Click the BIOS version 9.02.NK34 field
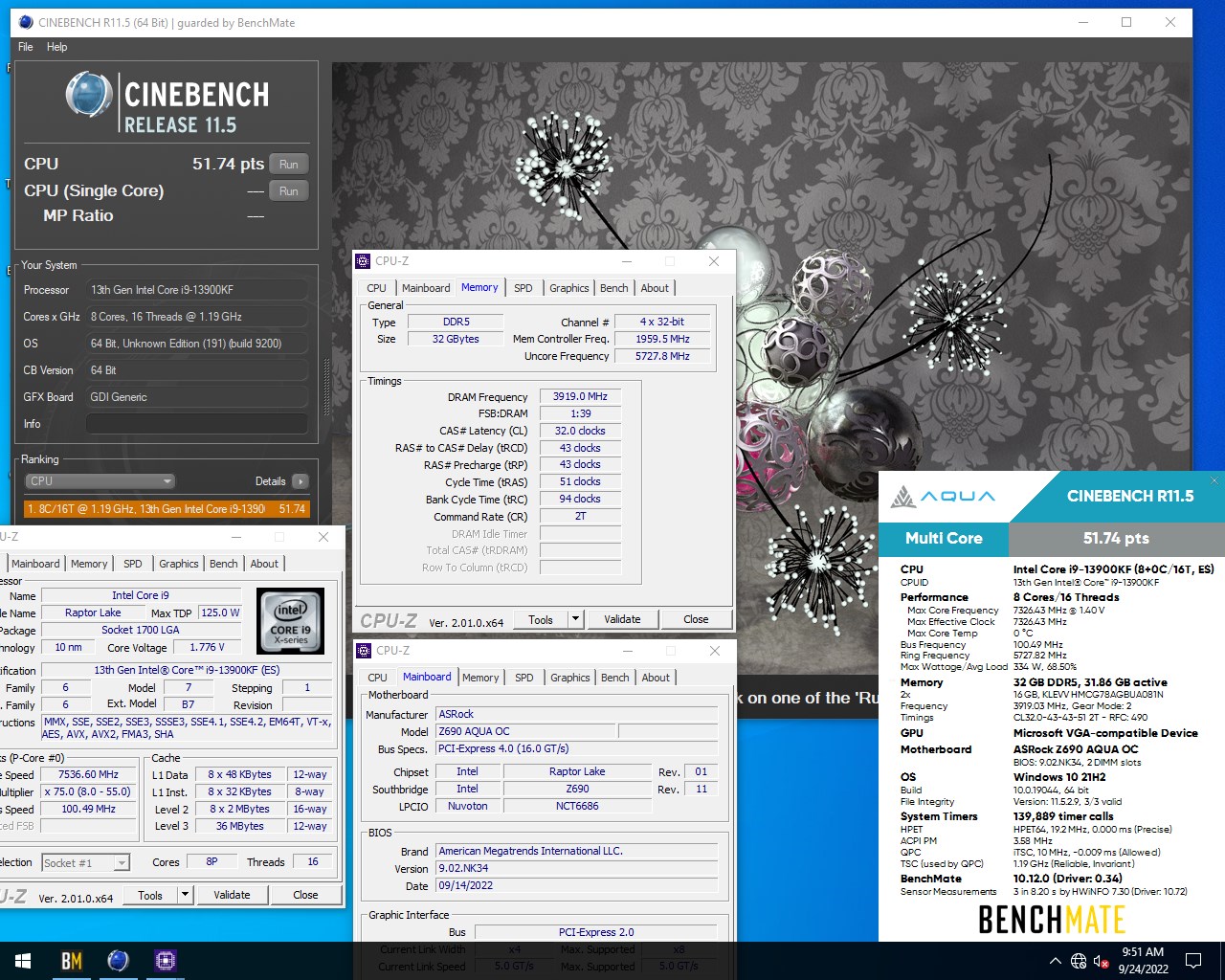This screenshot has height=980, width=1225. [576, 868]
